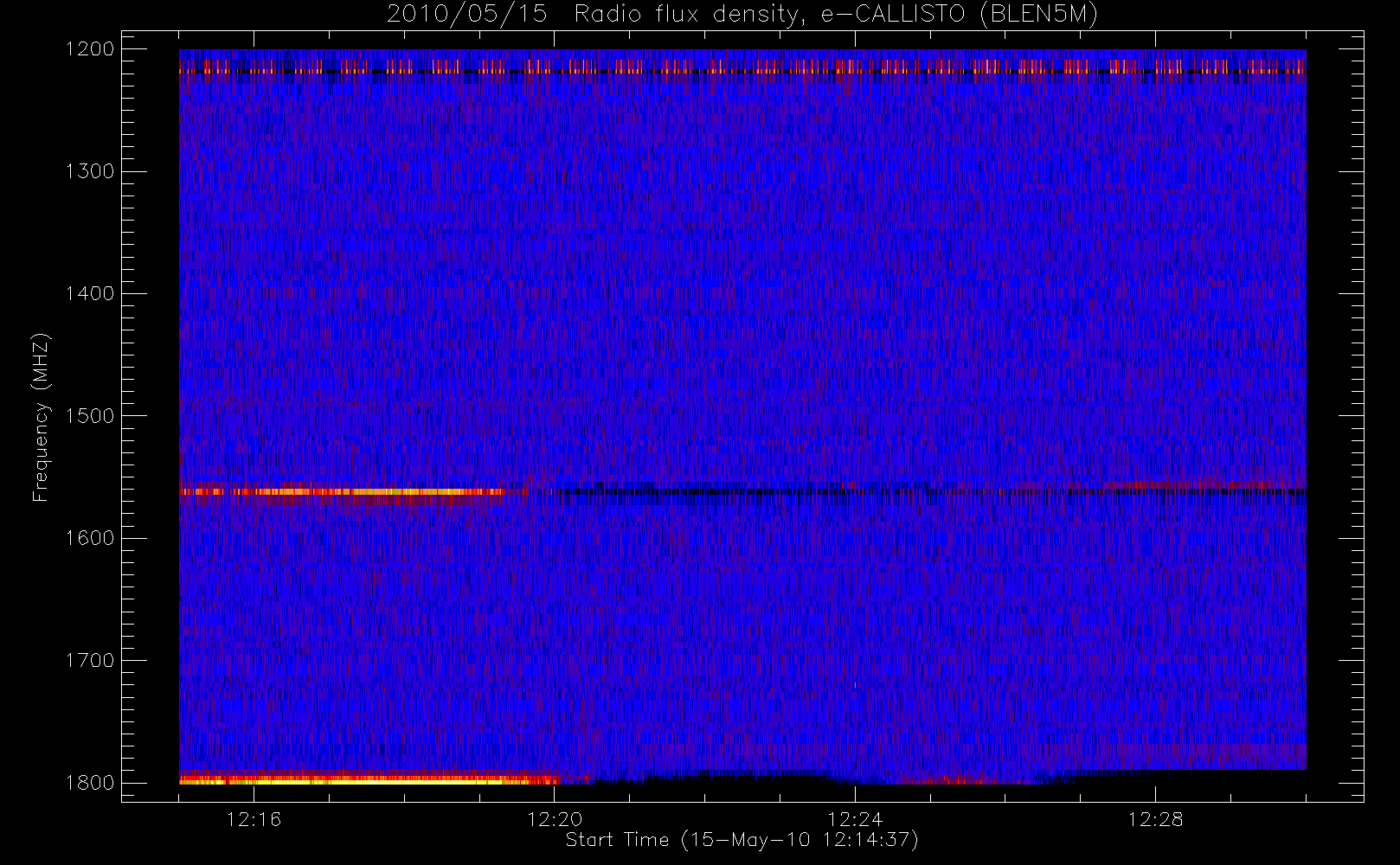Viewport: 1400px width, 865px height.
Task: Click the bright orange emission band near 1560 MHz
Action: pyautogui.click(x=342, y=492)
